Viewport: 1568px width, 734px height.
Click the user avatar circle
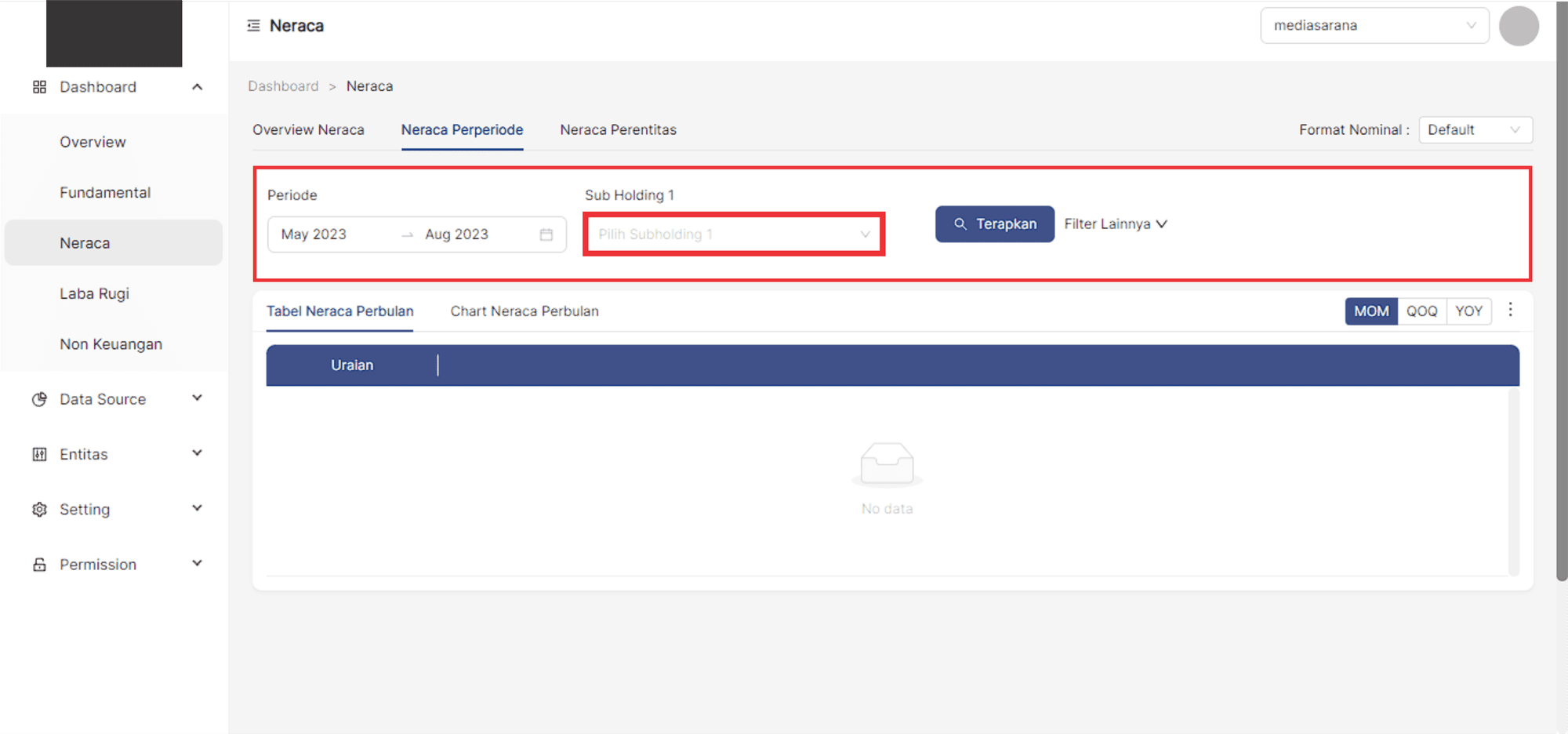pos(1518,26)
